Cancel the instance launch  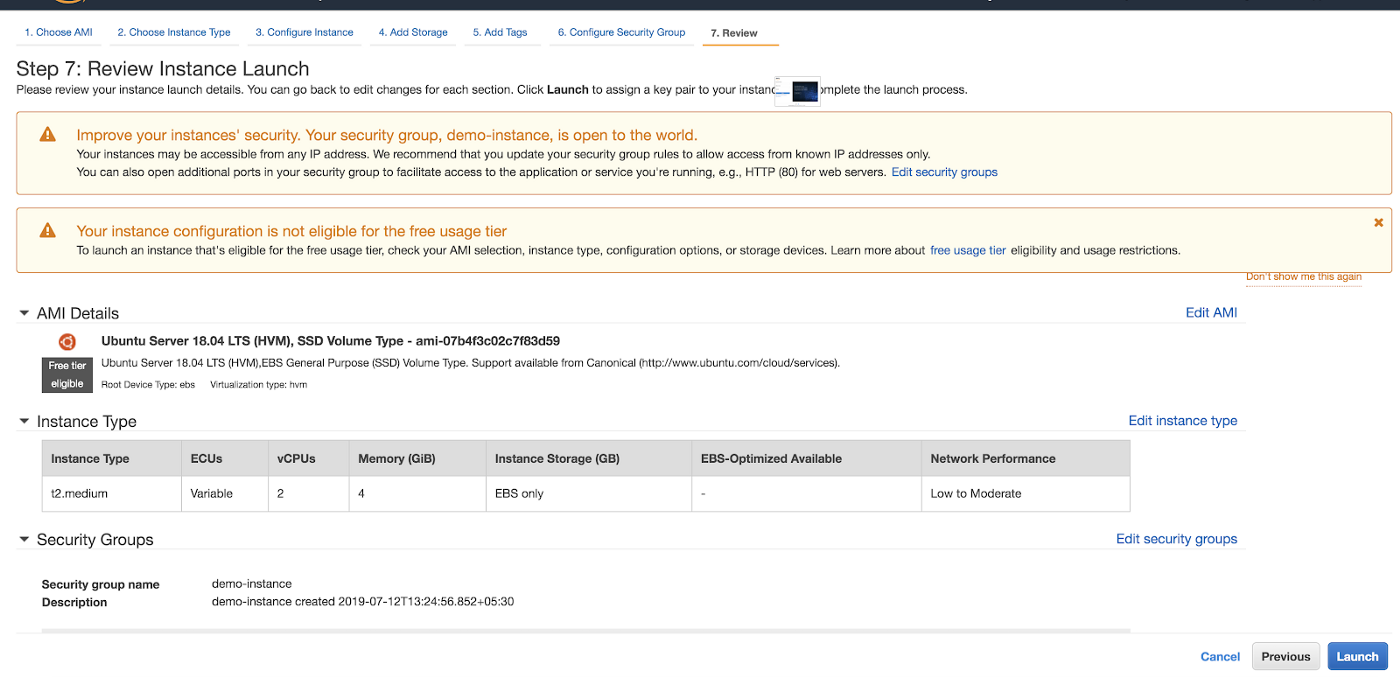coord(1220,657)
